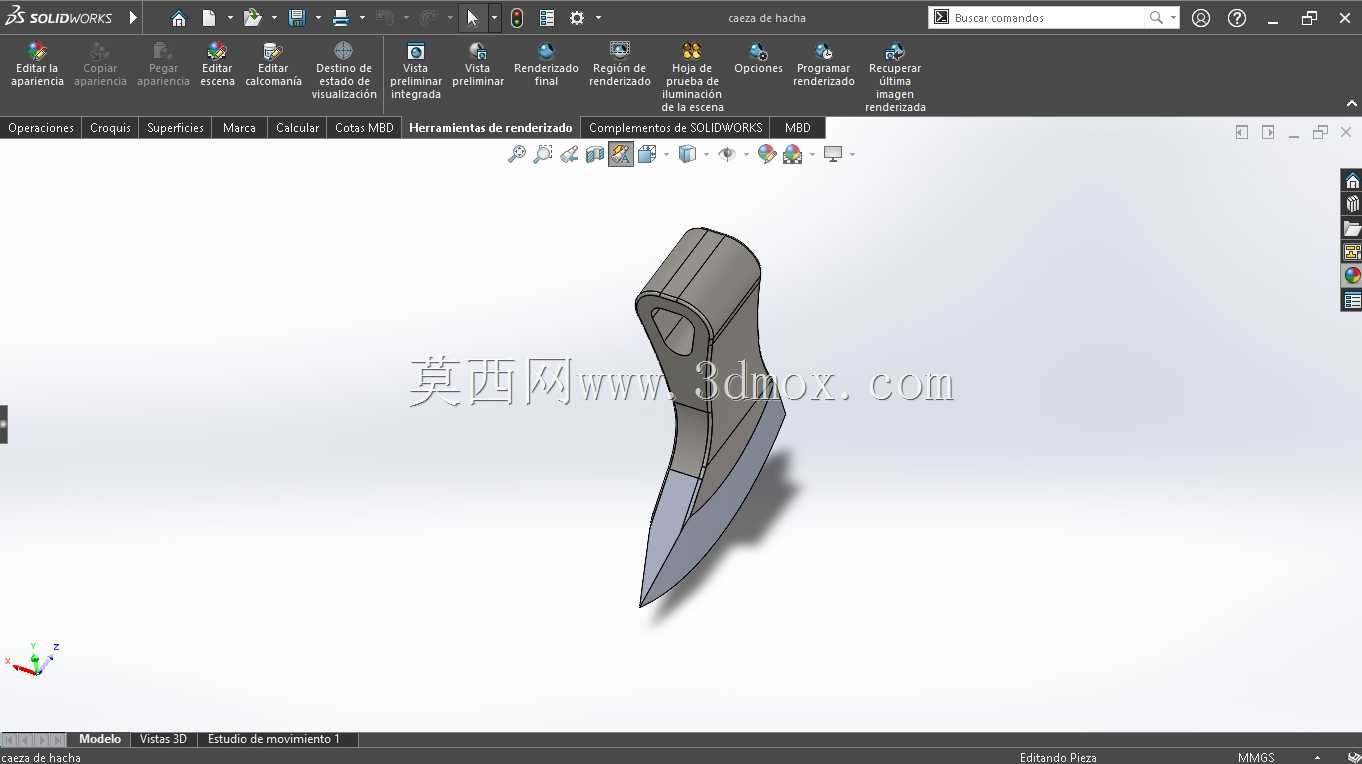Toggle the highlighted Dynamic Annotation Views icon
The height and width of the screenshot is (764, 1362).
click(621, 154)
